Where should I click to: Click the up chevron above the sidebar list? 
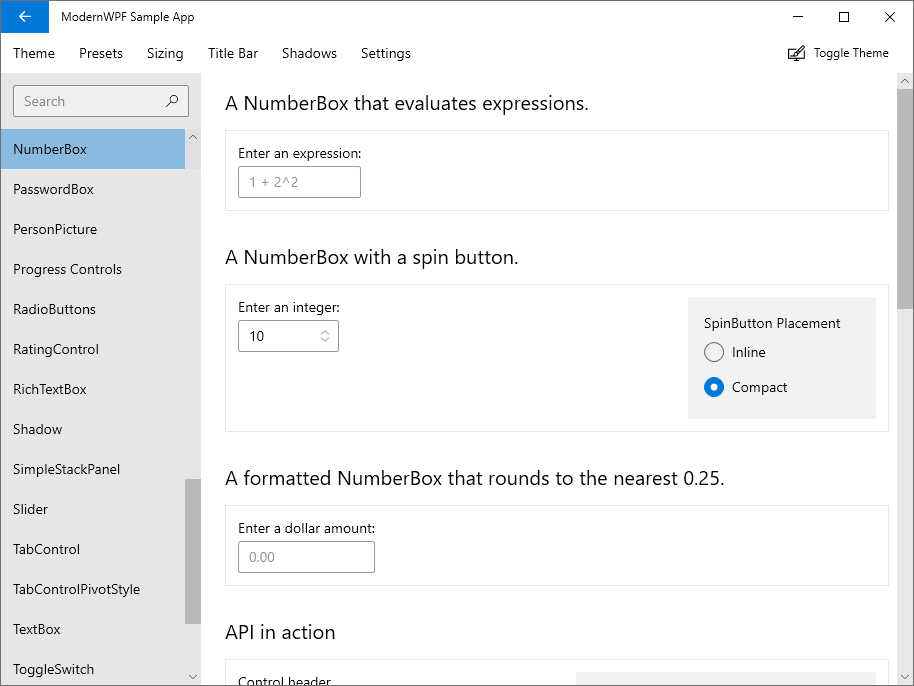[192, 136]
